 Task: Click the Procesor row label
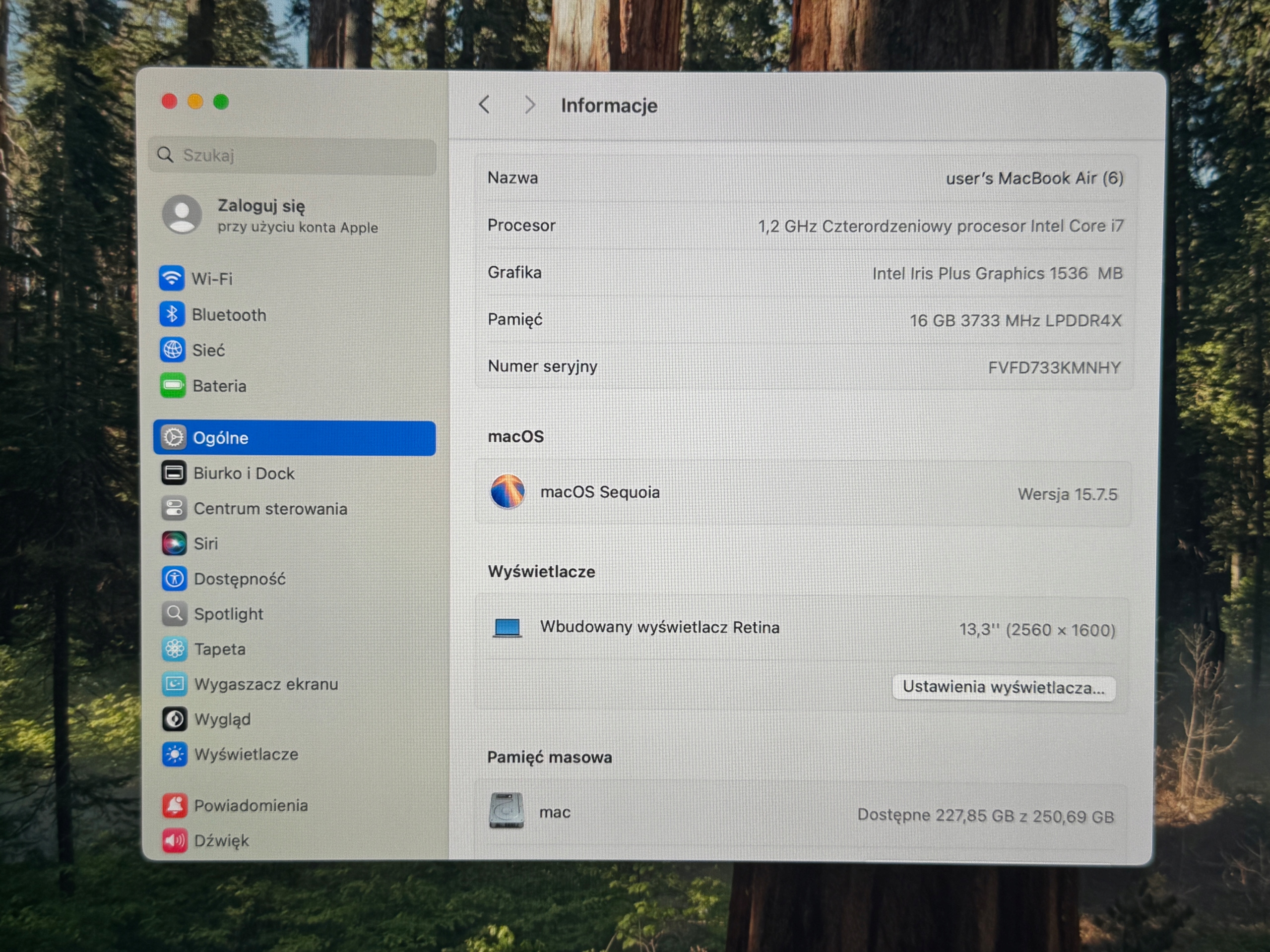[521, 226]
